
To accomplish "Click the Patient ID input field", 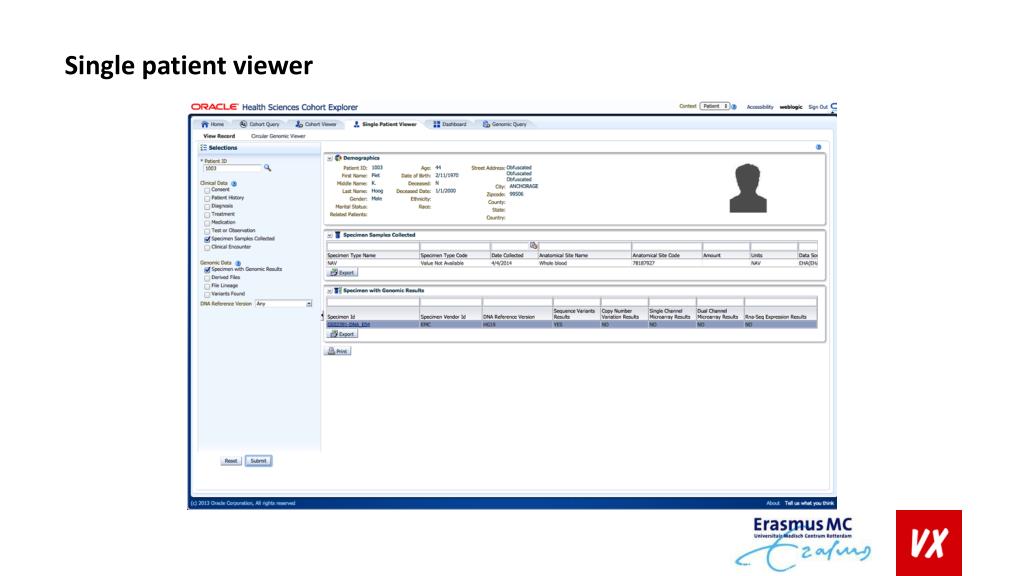I will (232, 168).
